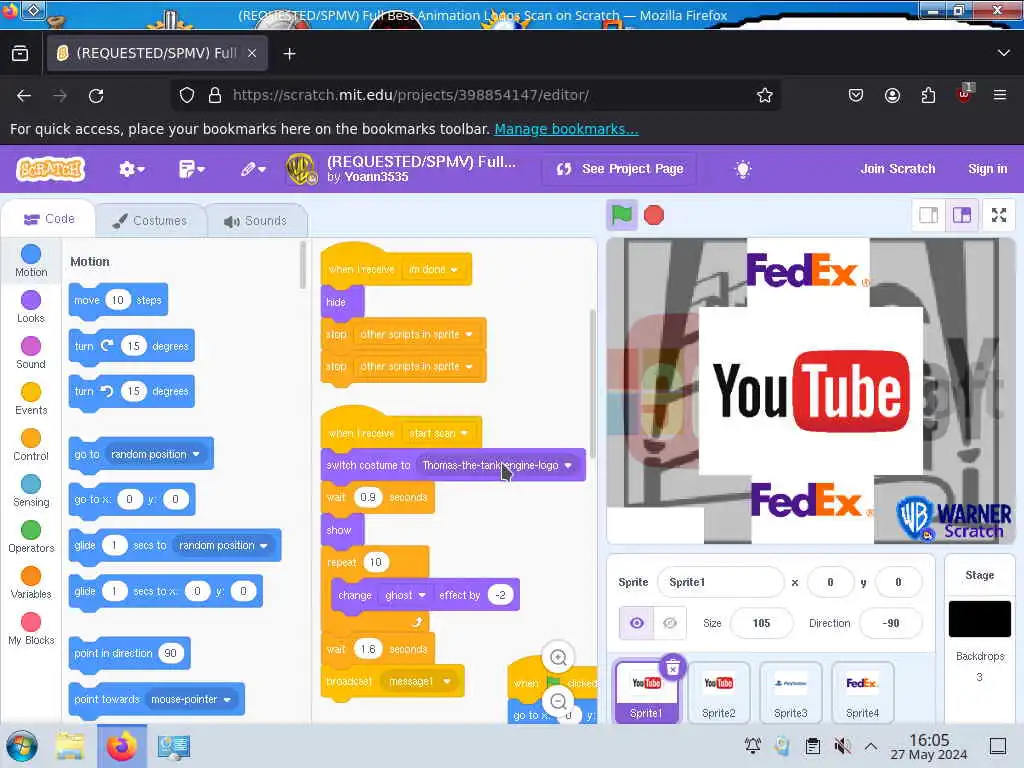Select the Control block category
Screen dimensions: 1024x768
(x=31, y=445)
